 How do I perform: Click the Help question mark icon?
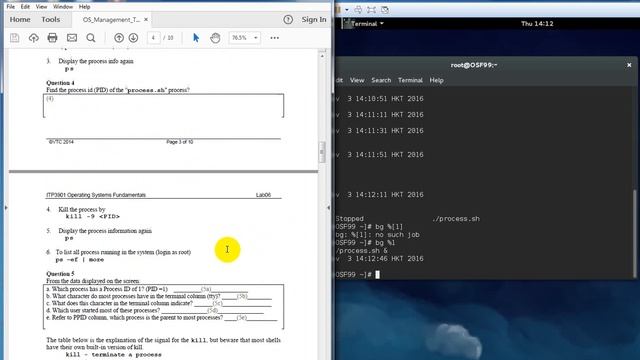coord(288,20)
